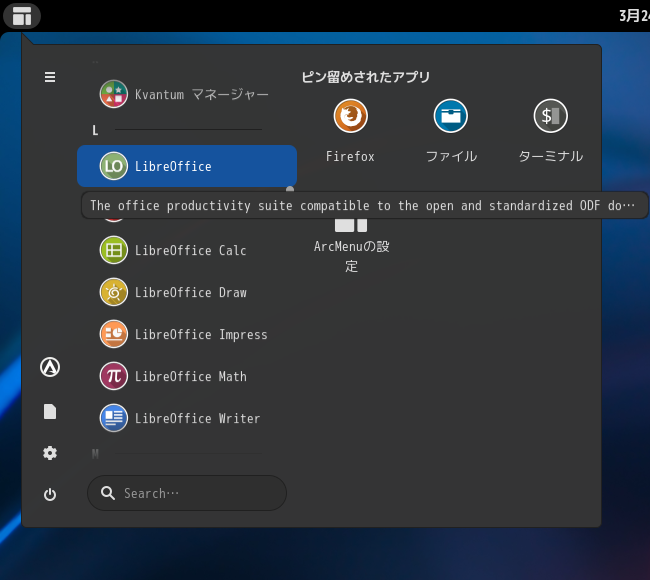Click the L section header in the app list
The height and width of the screenshot is (580, 650).
(x=95, y=131)
